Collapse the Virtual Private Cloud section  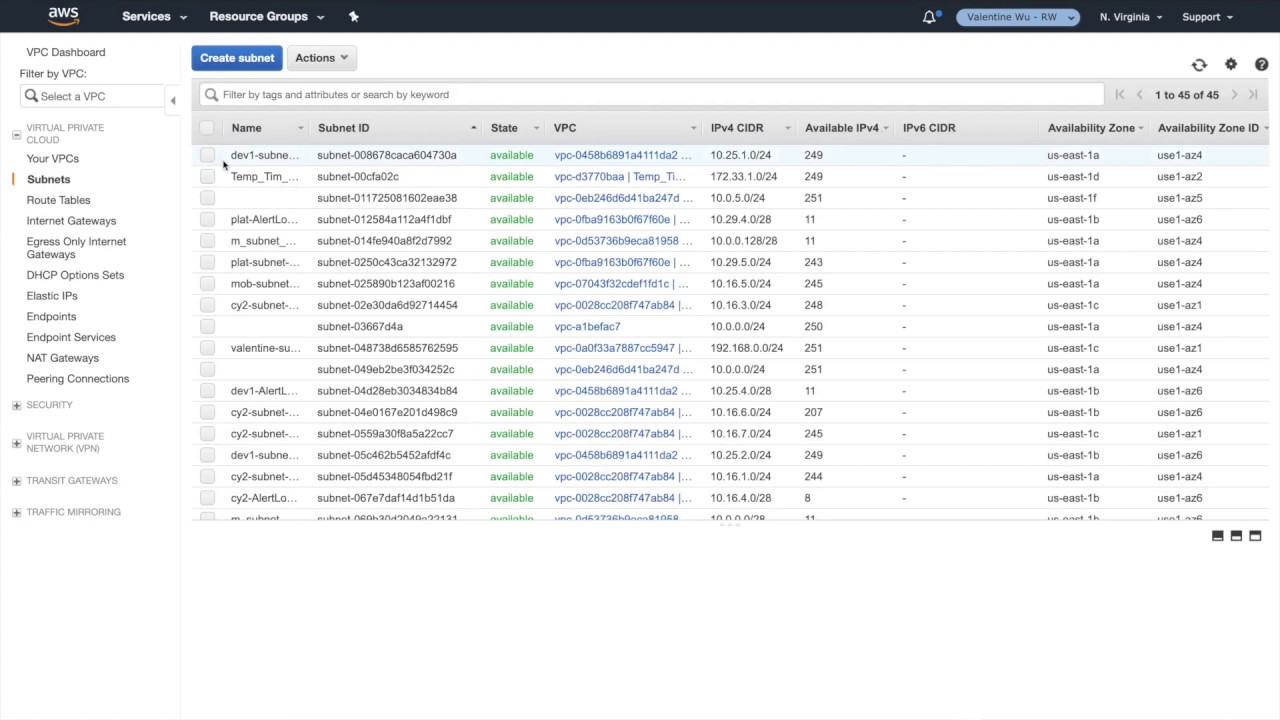tap(16, 134)
